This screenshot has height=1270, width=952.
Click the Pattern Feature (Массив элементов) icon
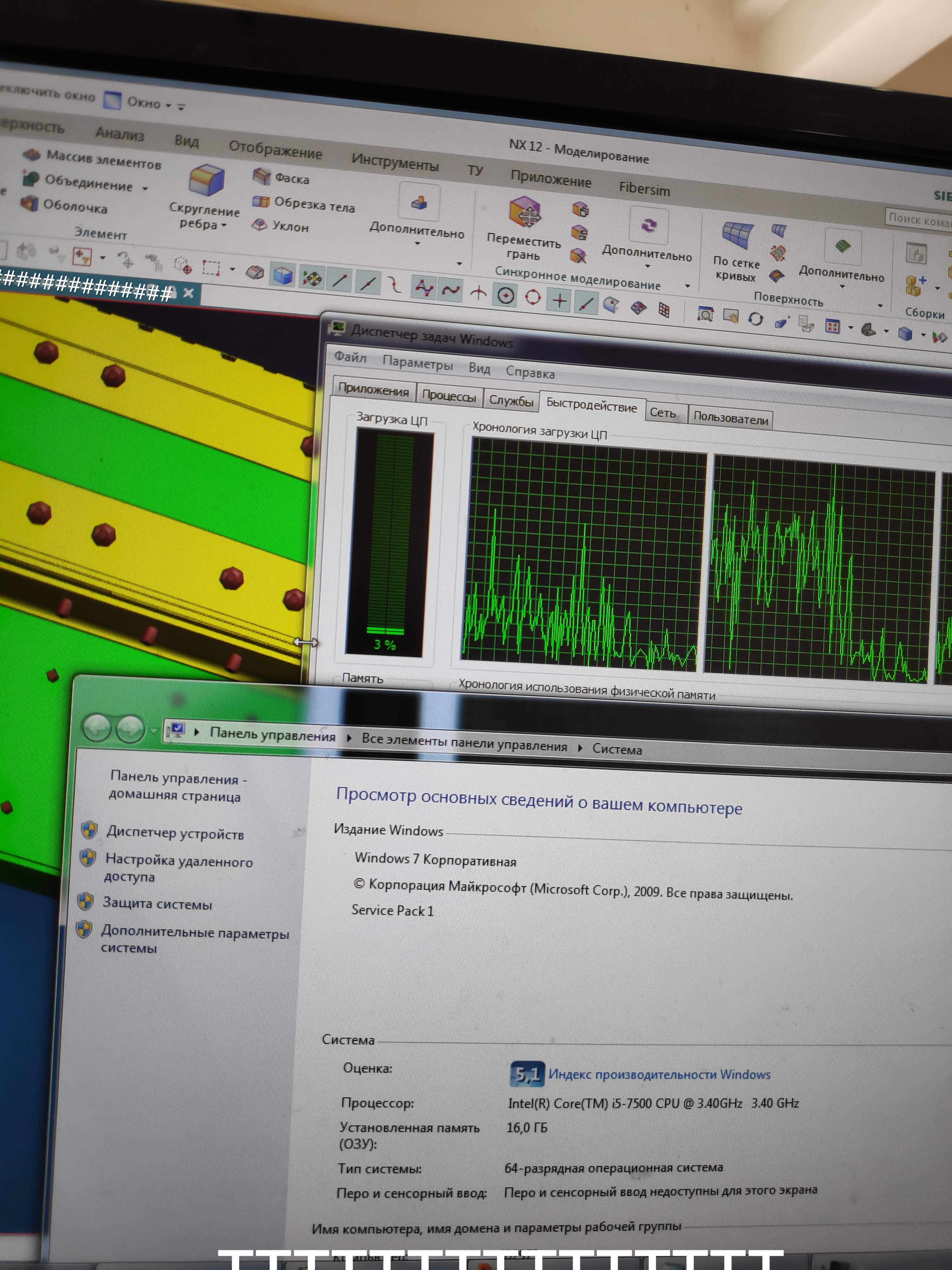[x=31, y=154]
